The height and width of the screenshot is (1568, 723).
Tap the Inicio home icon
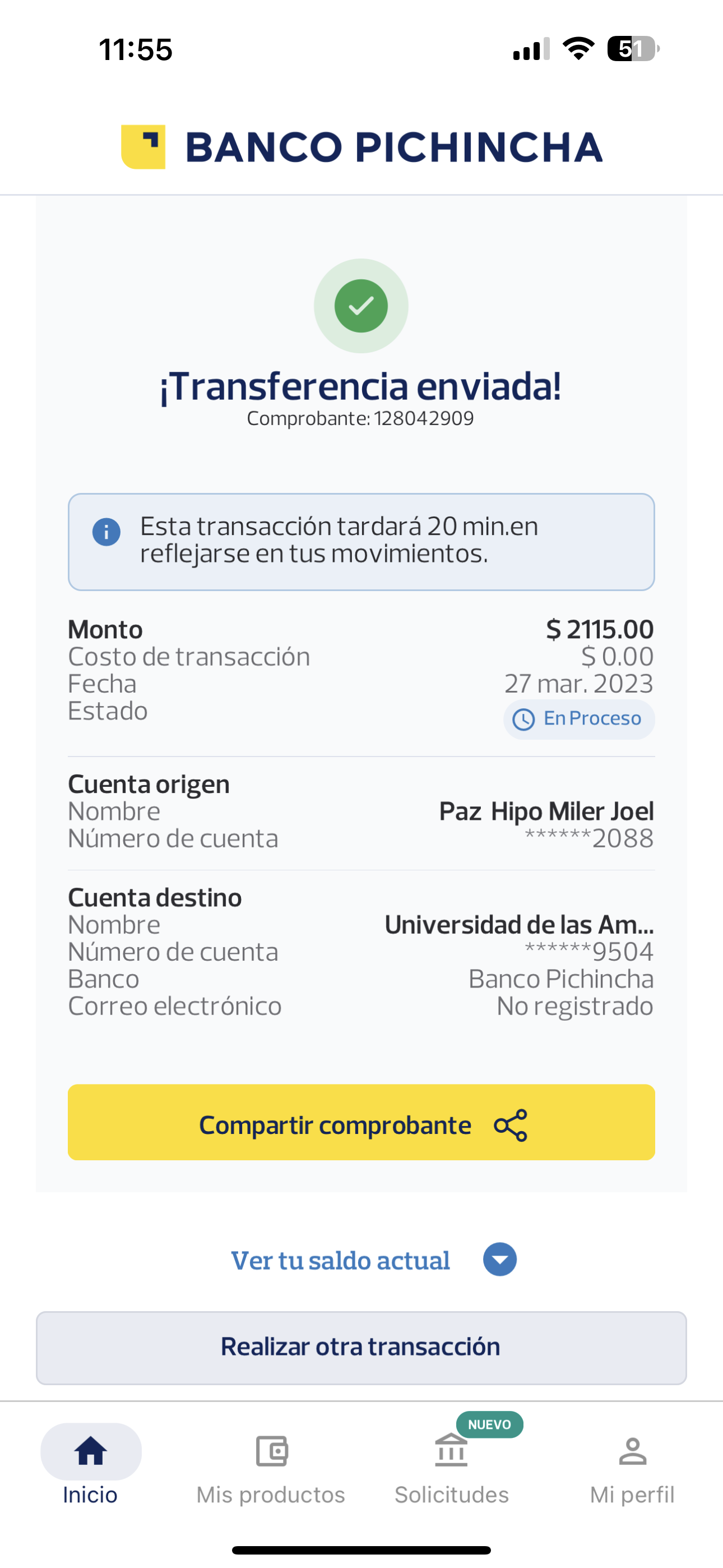[91, 1451]
